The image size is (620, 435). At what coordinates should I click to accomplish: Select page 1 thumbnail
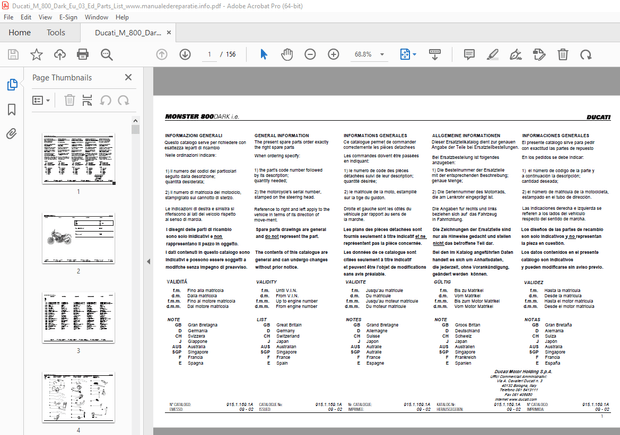pos(79,159)
